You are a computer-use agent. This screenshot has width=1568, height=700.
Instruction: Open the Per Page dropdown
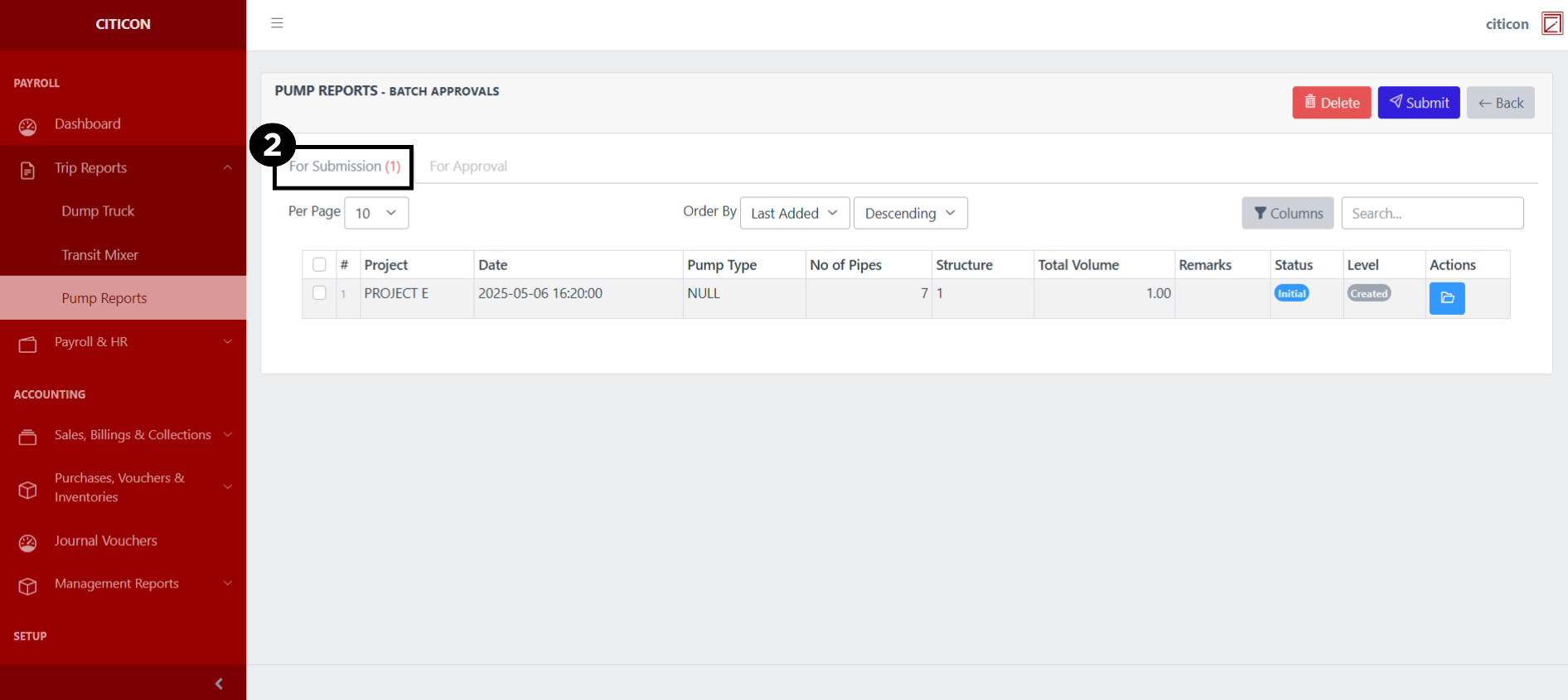[x=376, y=214]
